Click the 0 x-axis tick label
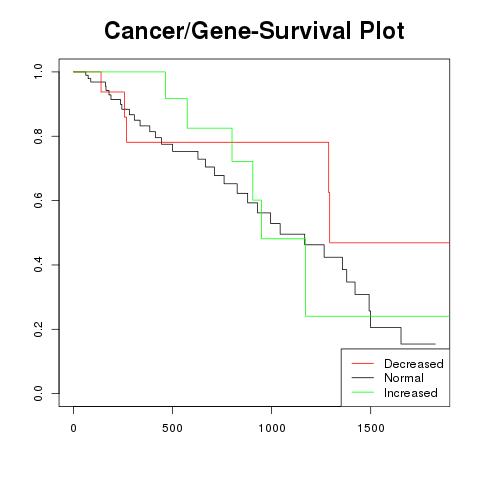The height and width of the screenshot is (480, 480). click(73, 428)
